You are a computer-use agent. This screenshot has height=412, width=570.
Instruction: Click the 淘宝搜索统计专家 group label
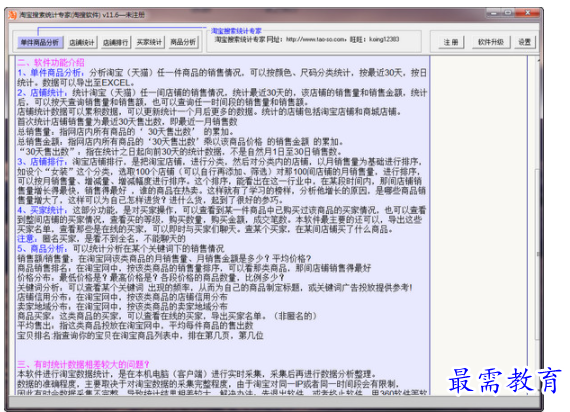[x=236, y=31]
